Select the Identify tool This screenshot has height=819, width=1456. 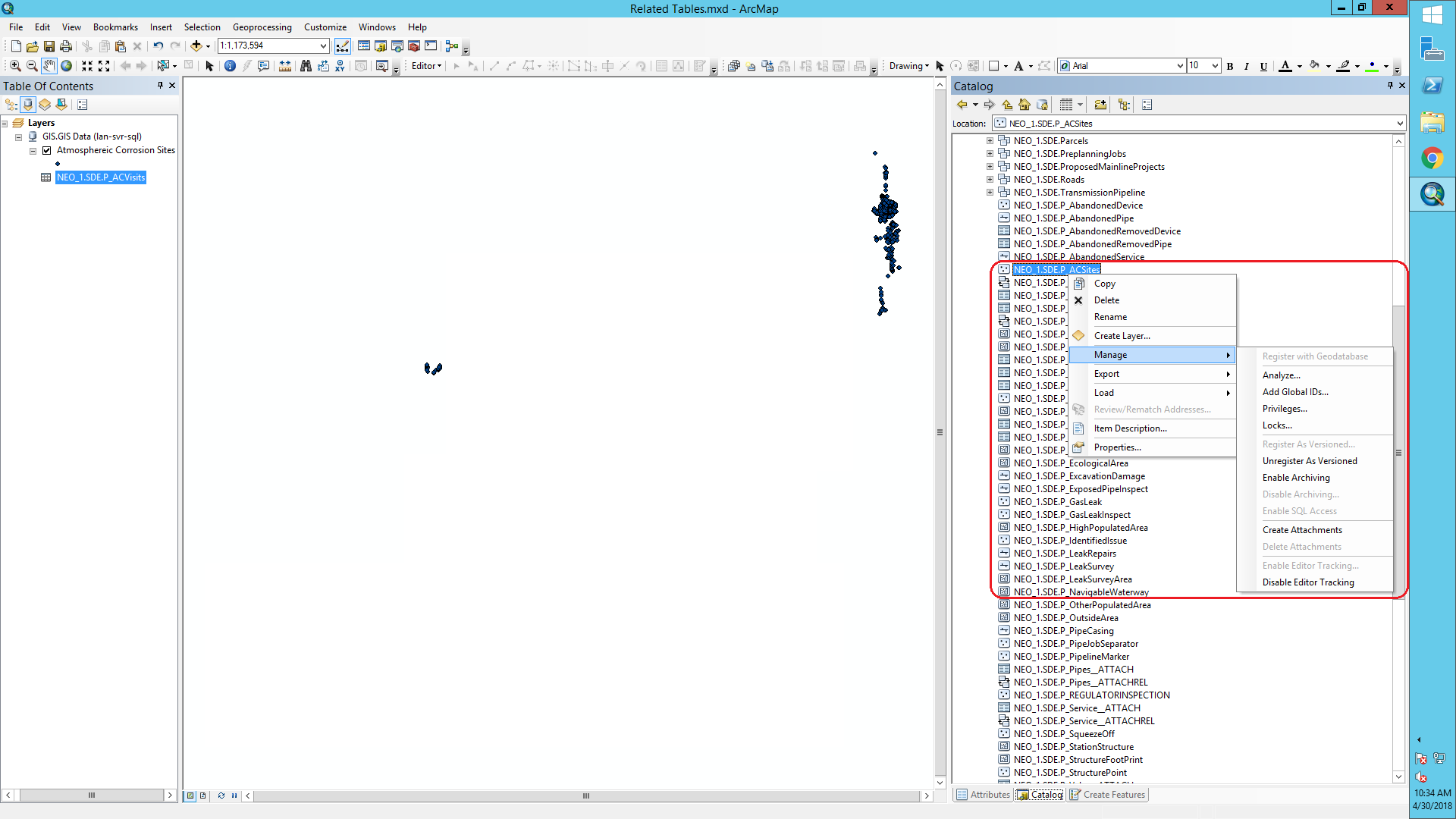pyautogui.click(x=230, y=66)
